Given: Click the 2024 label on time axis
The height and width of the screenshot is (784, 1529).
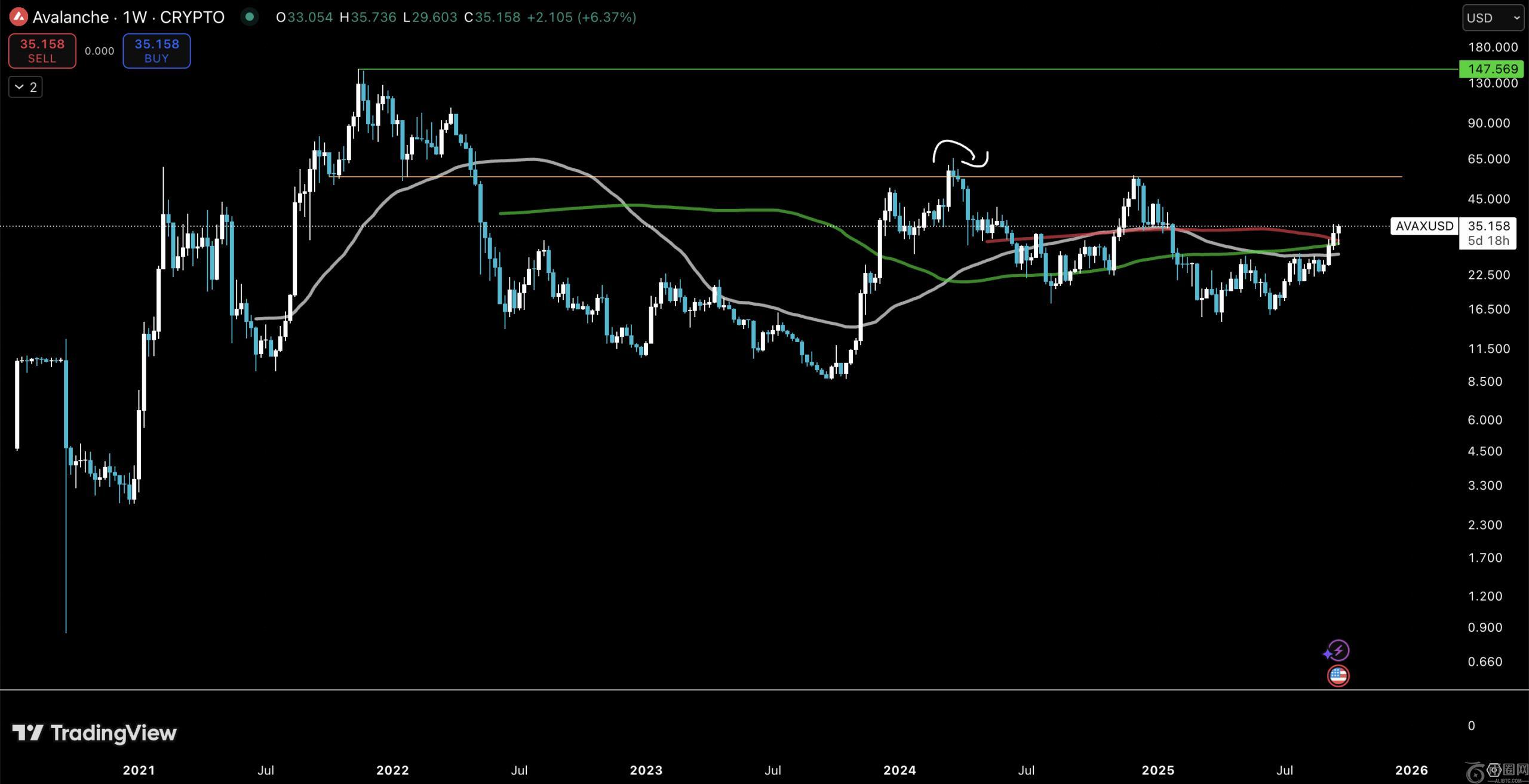Looking at the screenshot, I should (899, 770).
